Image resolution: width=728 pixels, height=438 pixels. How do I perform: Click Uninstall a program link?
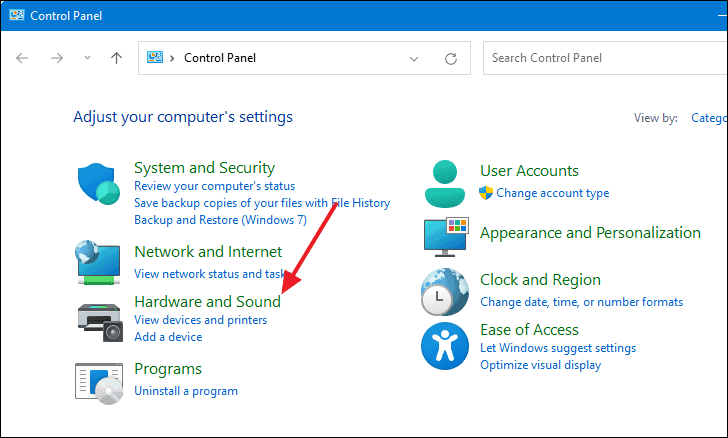tap(186, 391)
